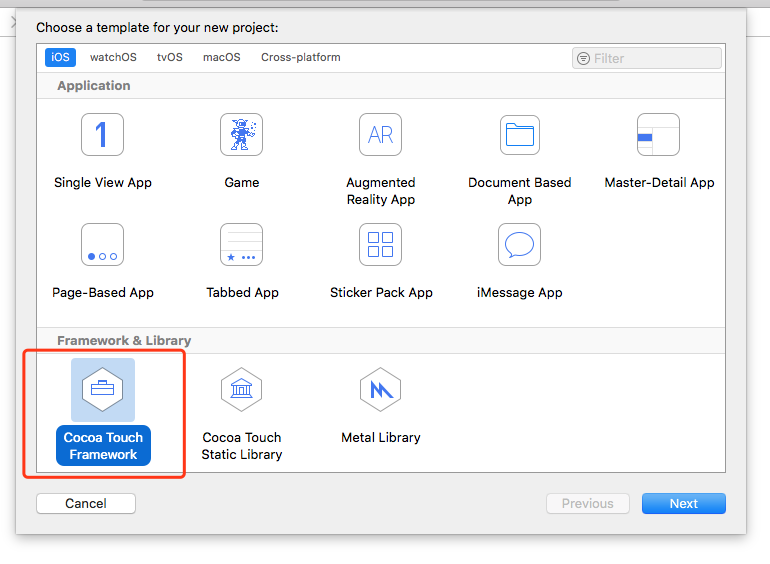Screen dimensions: 770x564
Task: Select the iMessage App bubble icon
Action: coord(519,244)
